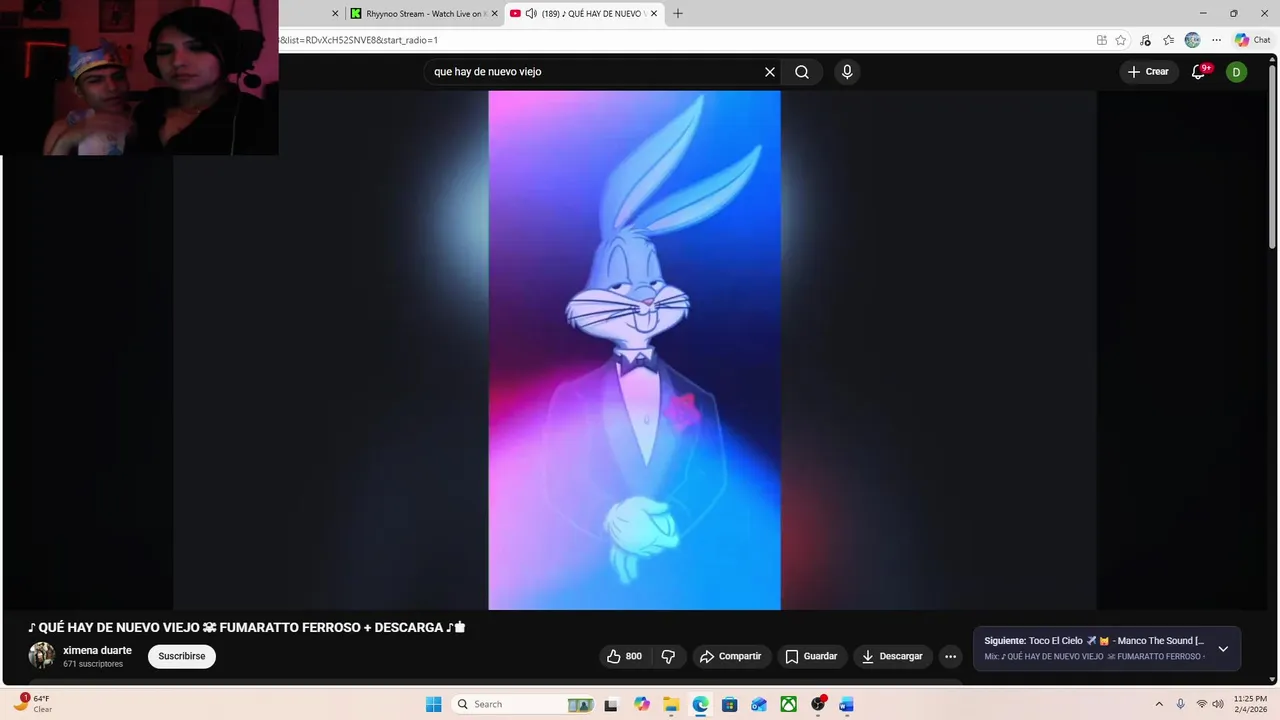This screenshot has width=1280, height=720.
Task: Click the Bugs Bunny video player area
Action: [634, 350]
